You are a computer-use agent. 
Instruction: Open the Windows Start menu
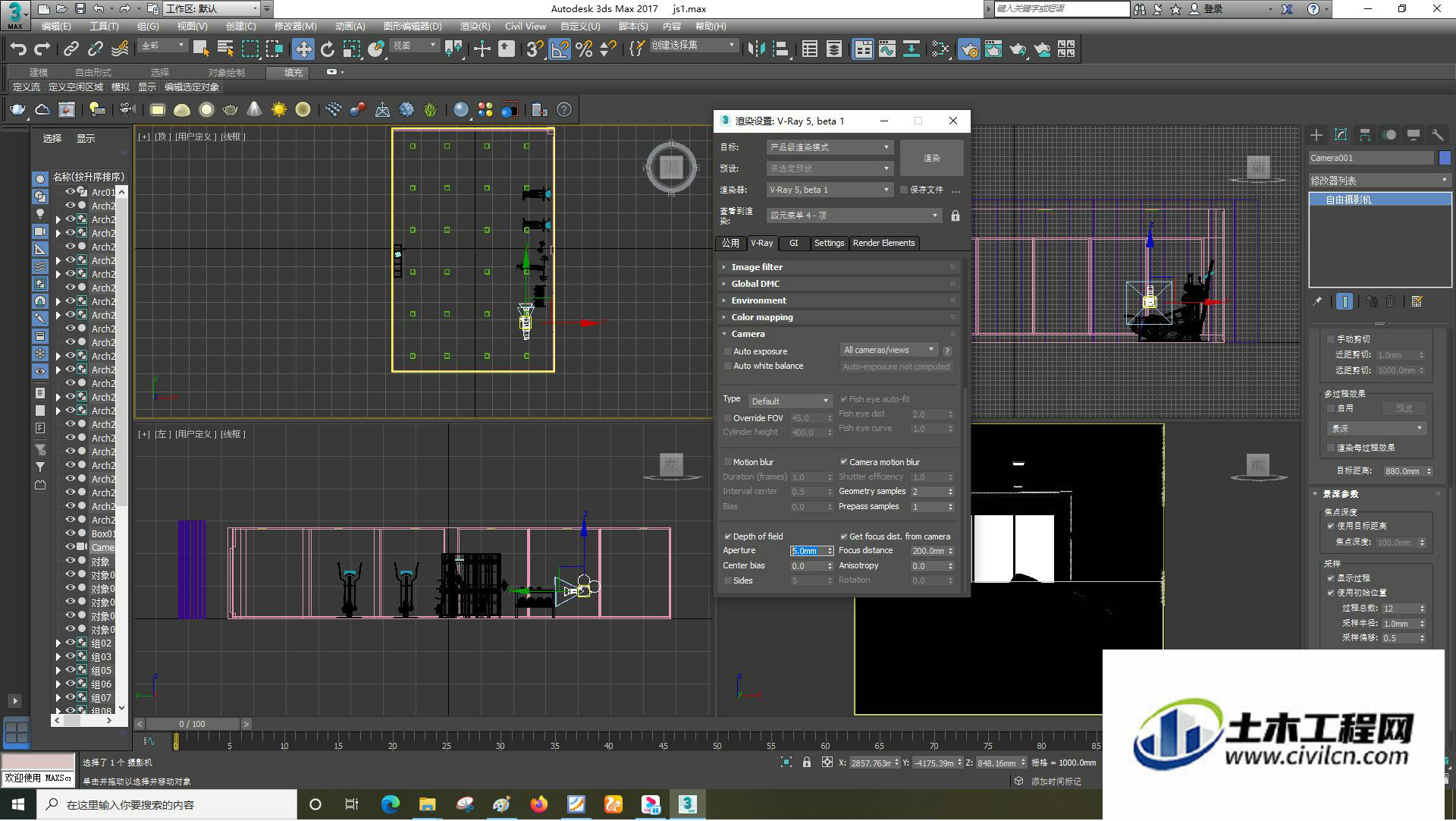[18, 804]
